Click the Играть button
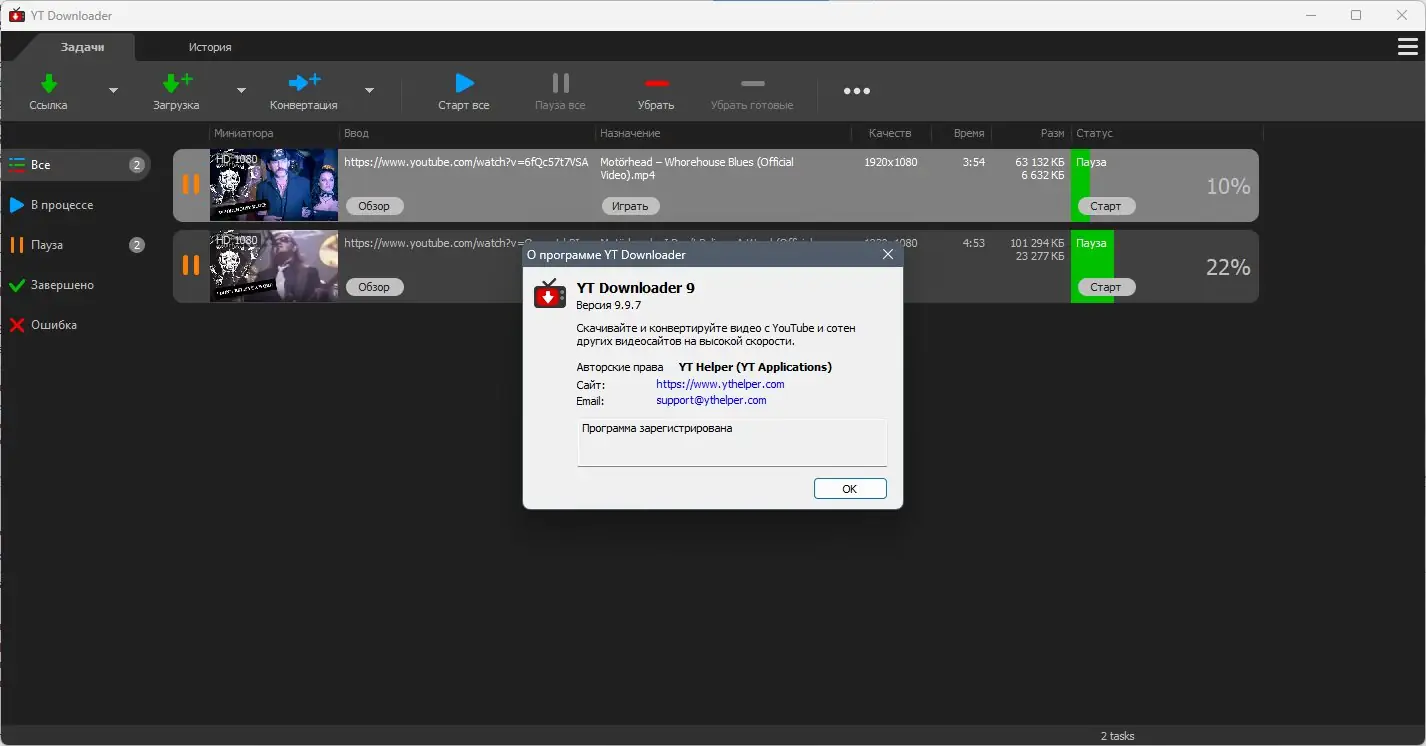This screenshot has width=1426, height=746. [x=631, y=206]
